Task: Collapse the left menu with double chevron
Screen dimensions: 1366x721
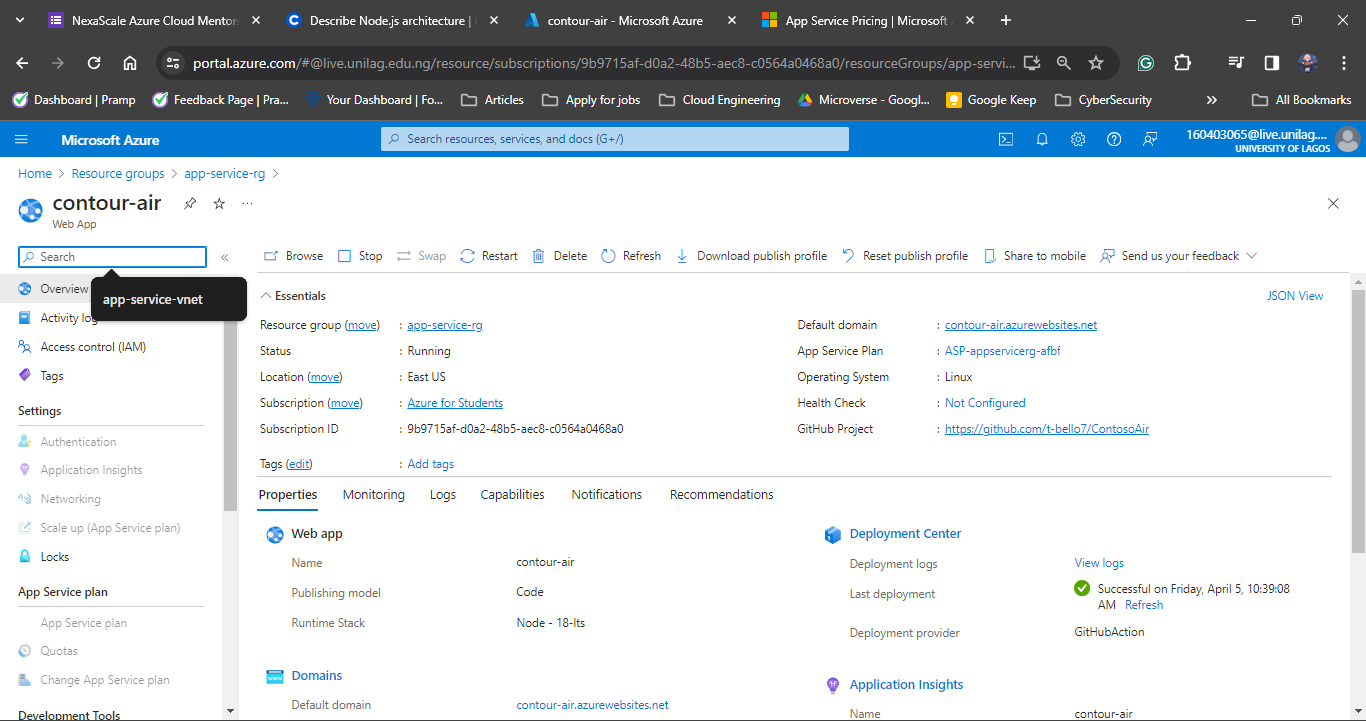Action: coord(225,257)
